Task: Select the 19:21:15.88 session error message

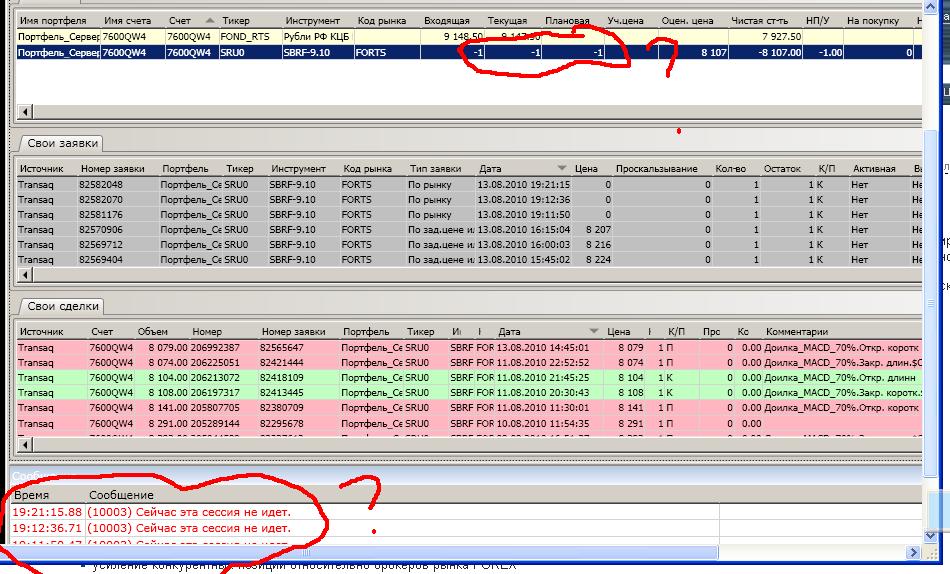Action: [x=150, y=512]
